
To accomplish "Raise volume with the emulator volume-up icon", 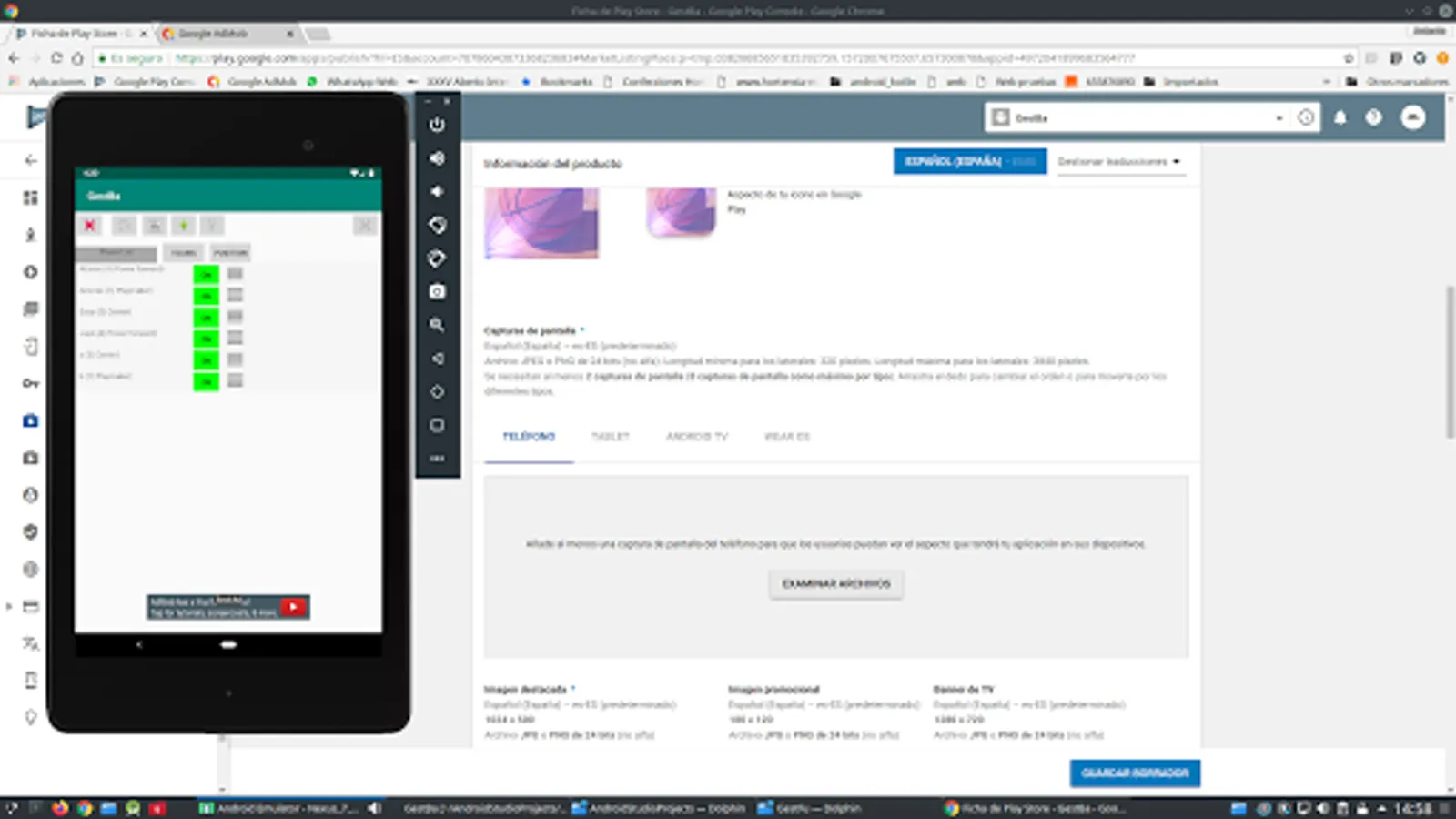I will pos(437,158).
